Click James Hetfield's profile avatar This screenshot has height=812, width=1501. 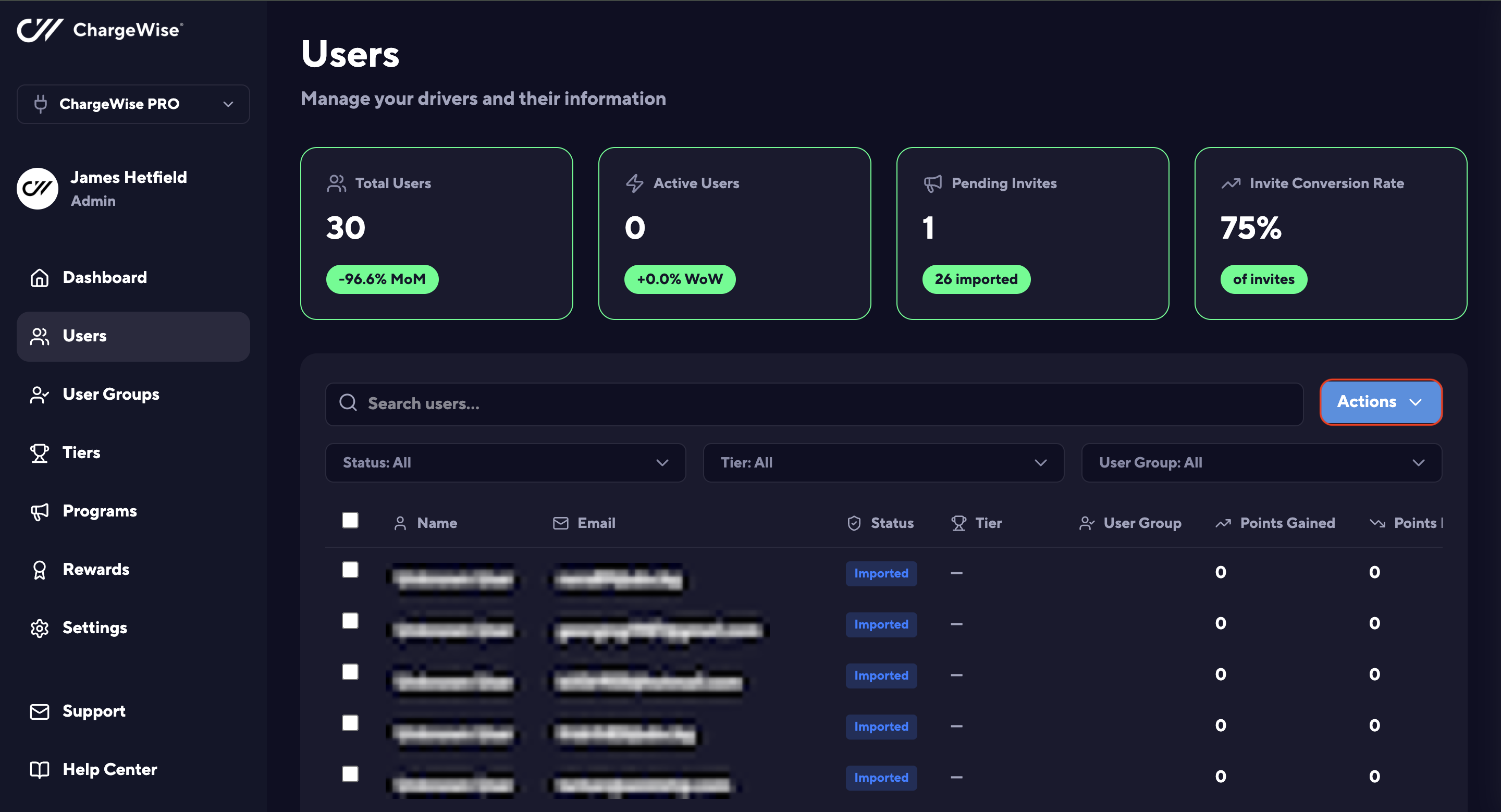tap(38, 189)
